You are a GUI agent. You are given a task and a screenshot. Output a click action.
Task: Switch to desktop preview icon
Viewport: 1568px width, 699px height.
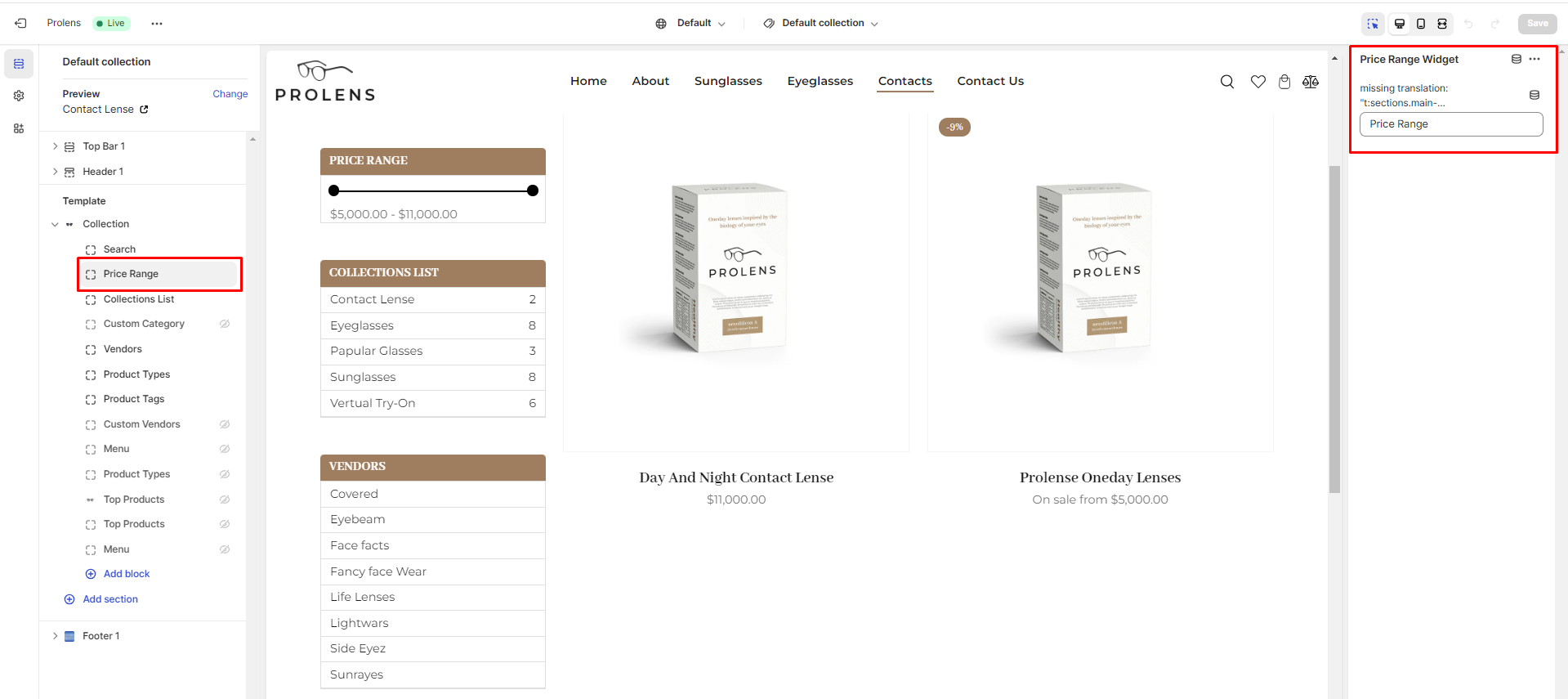(x=1400, y=24)
